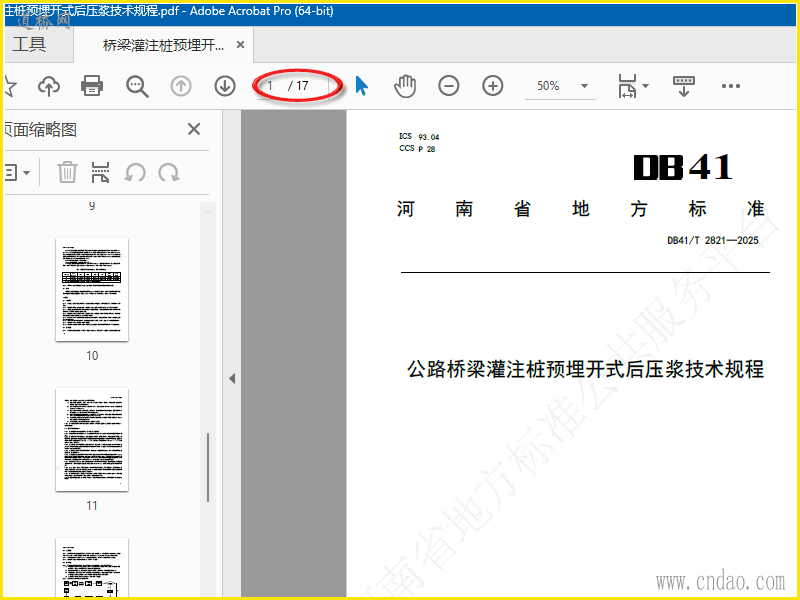
Task: Collapse the navigation pane with left arrow
Action: tap(232, 379)
